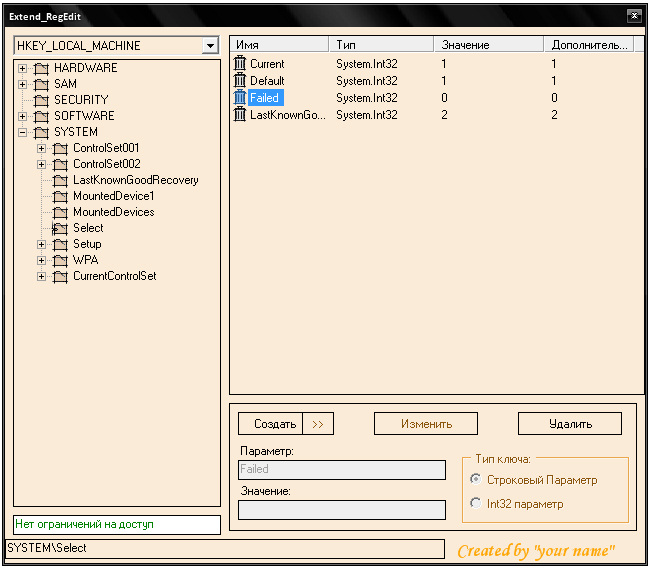Click the Select key folder icon
This screenshot has width=650, height=568.
tap(60, 228)
